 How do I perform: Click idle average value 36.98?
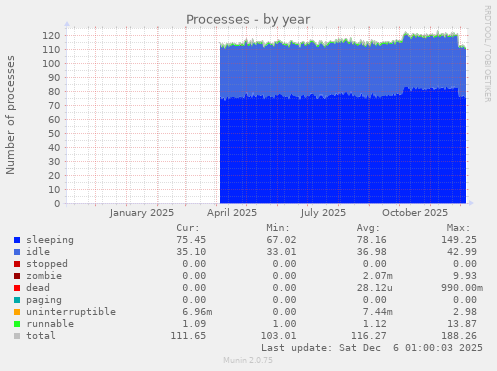[371, 252]
